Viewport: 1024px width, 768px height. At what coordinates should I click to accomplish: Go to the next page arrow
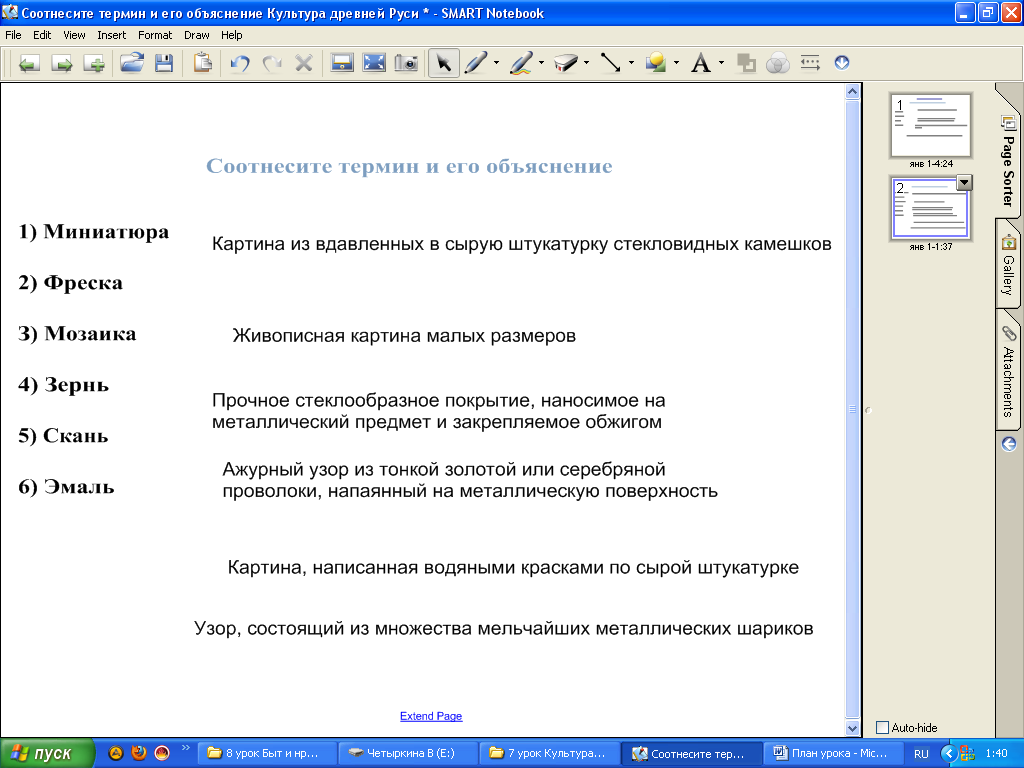coord(62,63)
